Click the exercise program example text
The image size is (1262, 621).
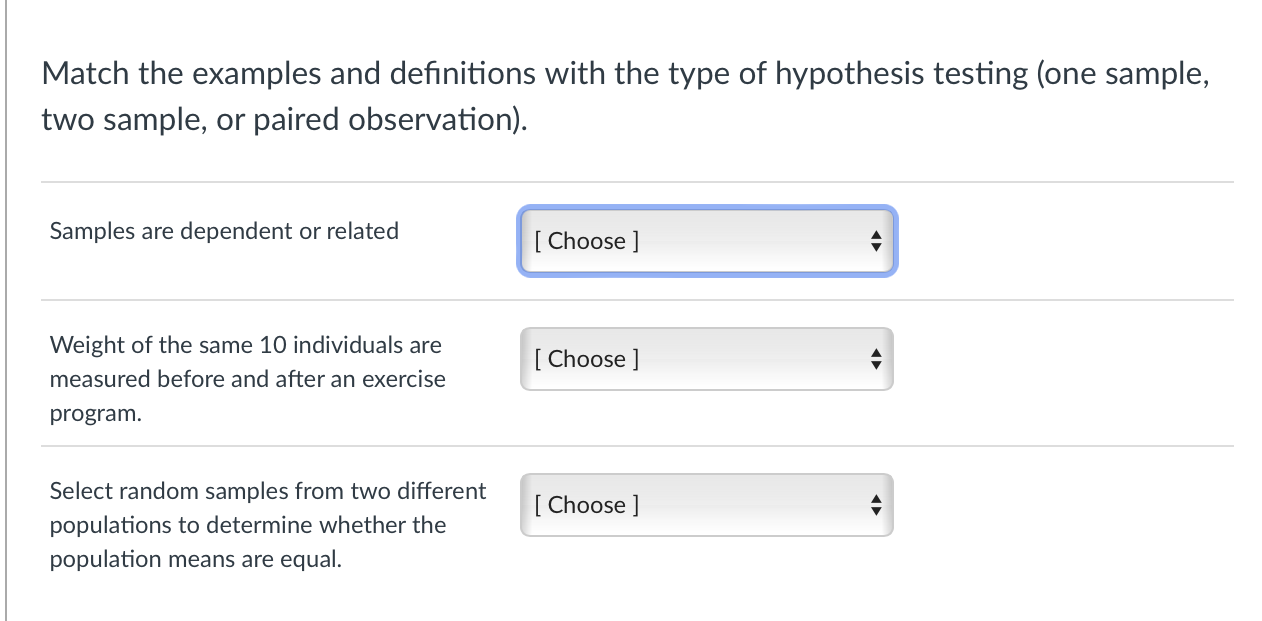247,379
